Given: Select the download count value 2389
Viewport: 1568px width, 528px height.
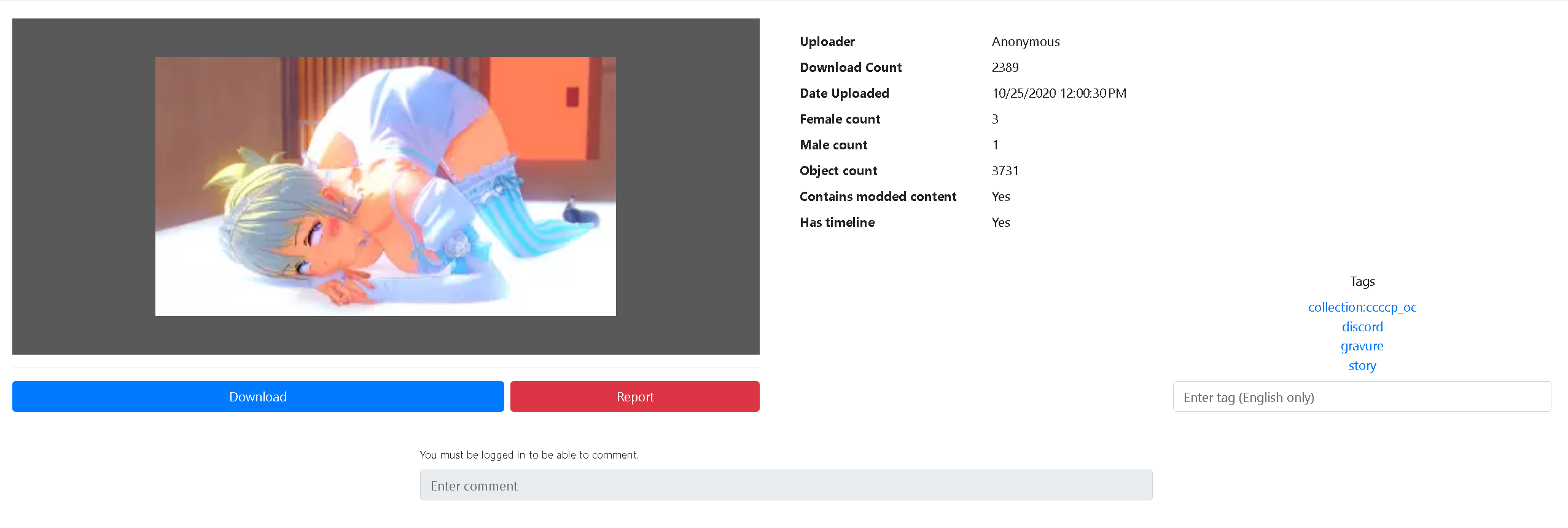Looking at the screenshot, I should click(x=1005, y=68).
